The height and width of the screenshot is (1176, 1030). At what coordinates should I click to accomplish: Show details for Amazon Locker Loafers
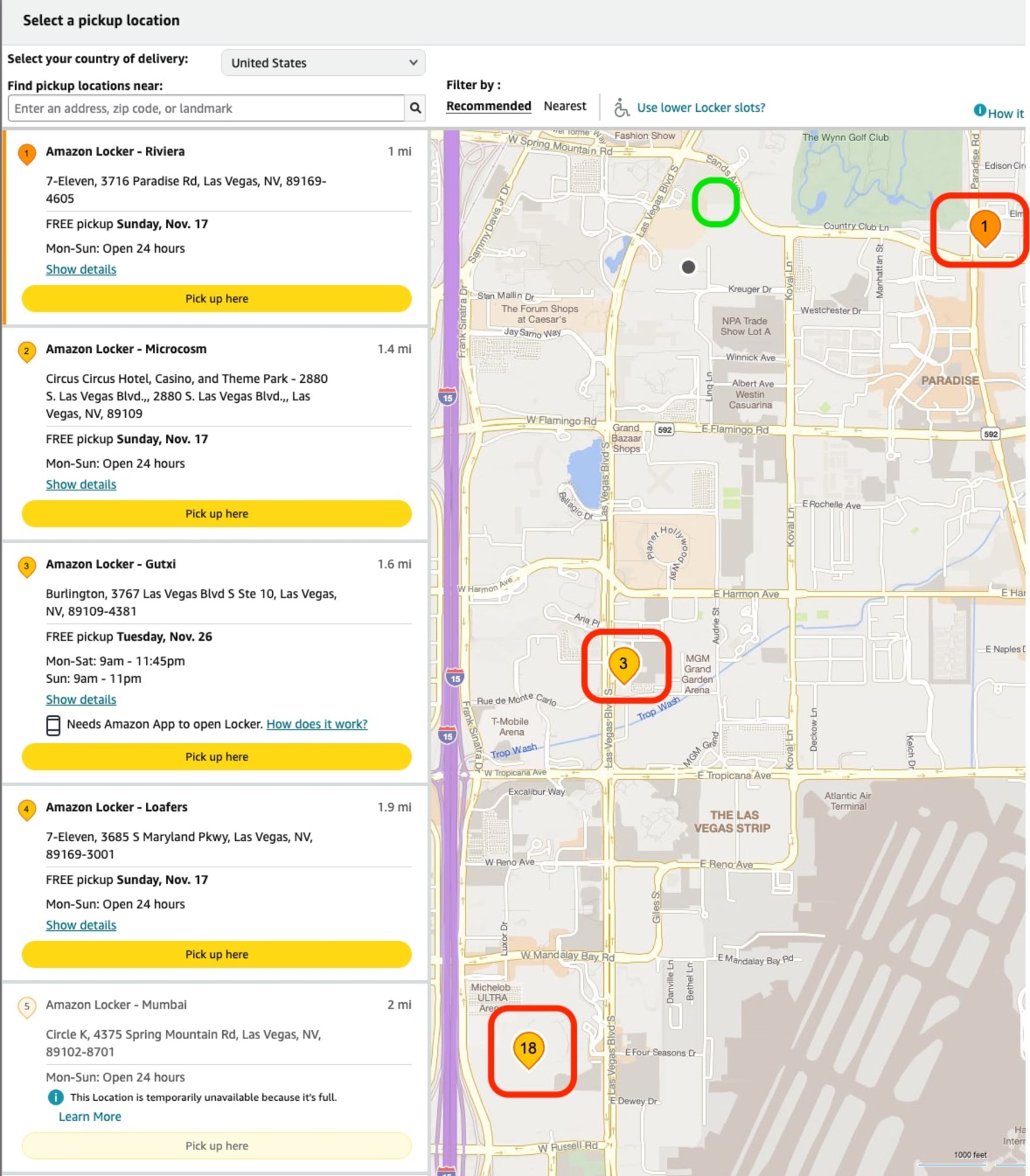tap(81, 925)
